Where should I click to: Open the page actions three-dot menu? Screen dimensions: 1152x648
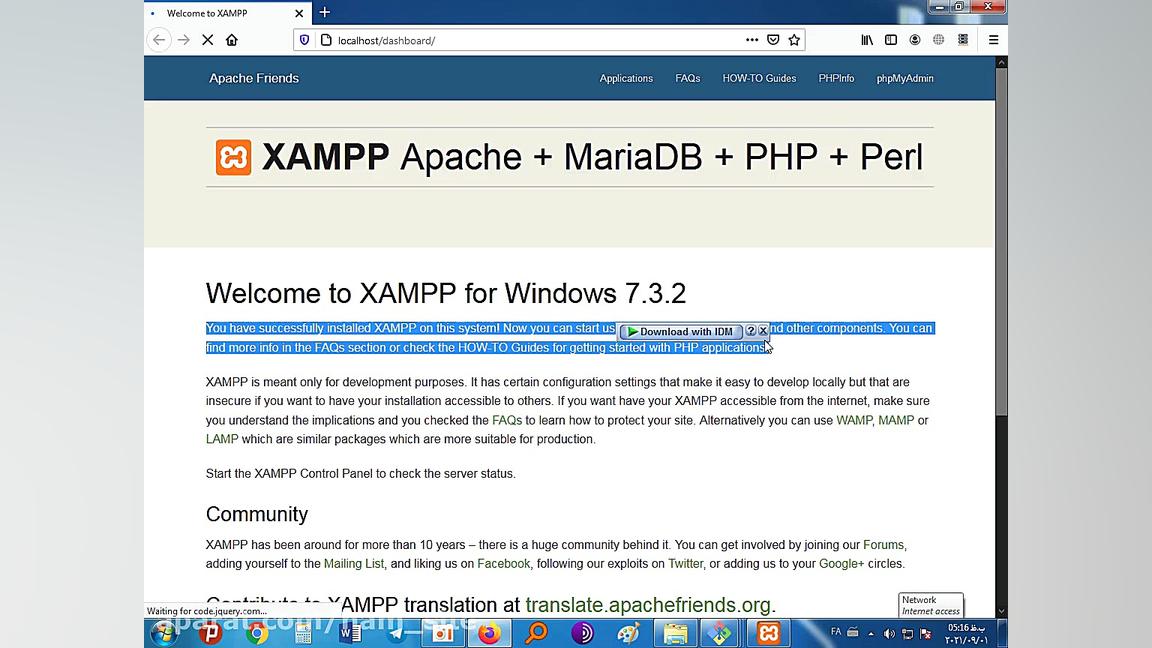point(752,40)
